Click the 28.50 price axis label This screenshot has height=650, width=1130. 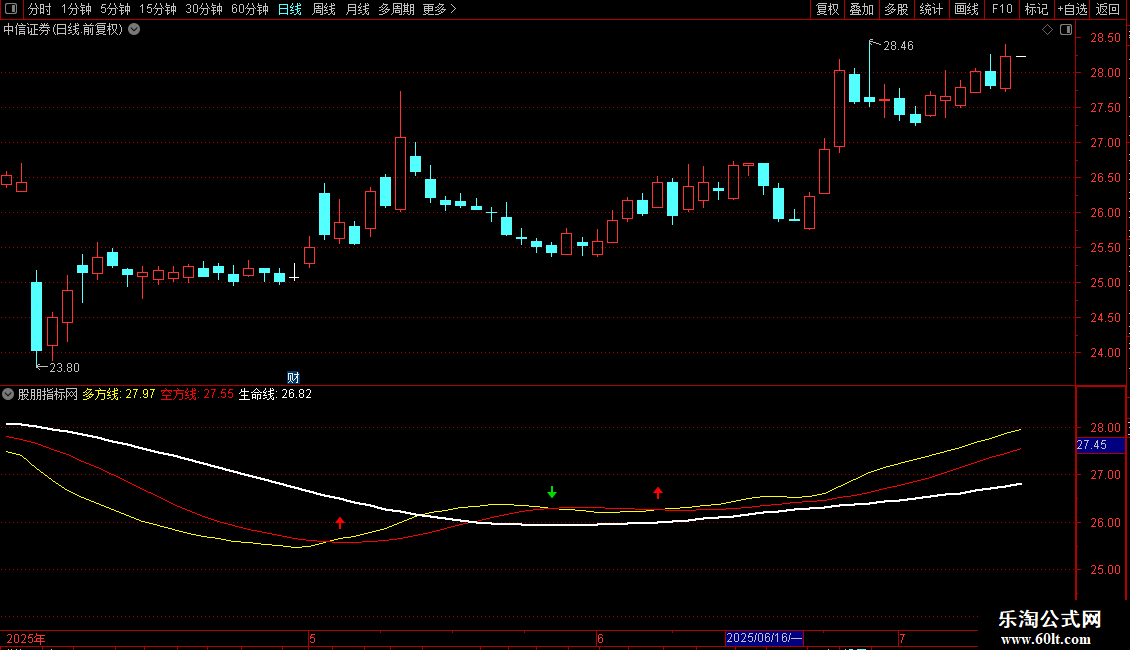[x=1105, y=38]
